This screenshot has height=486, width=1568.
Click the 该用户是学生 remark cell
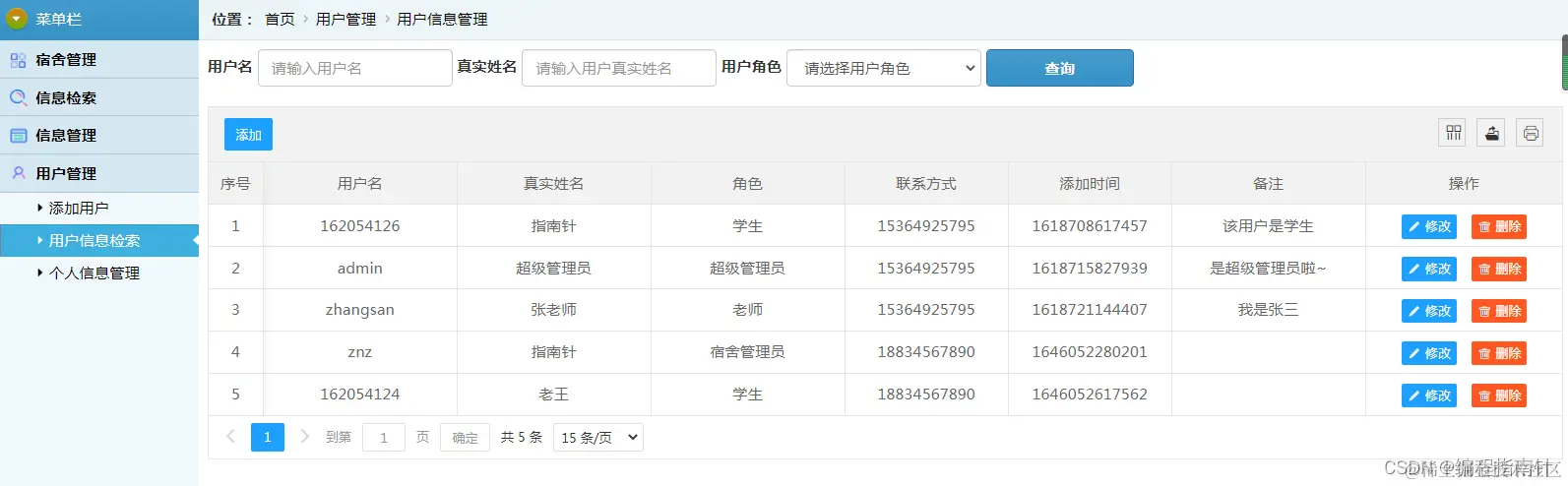(x=1269, y=225)
